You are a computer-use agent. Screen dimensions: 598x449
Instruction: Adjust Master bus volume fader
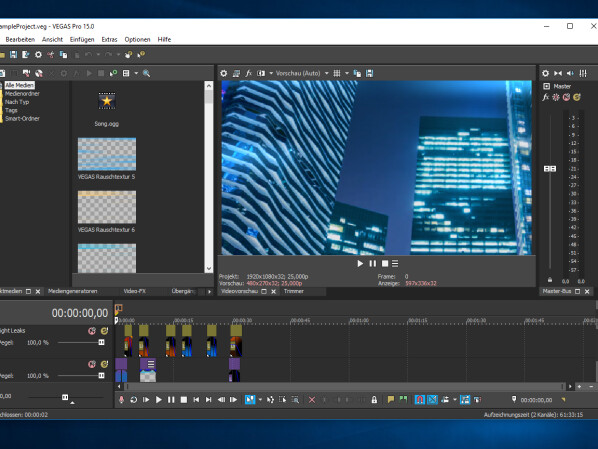(550, 169)
